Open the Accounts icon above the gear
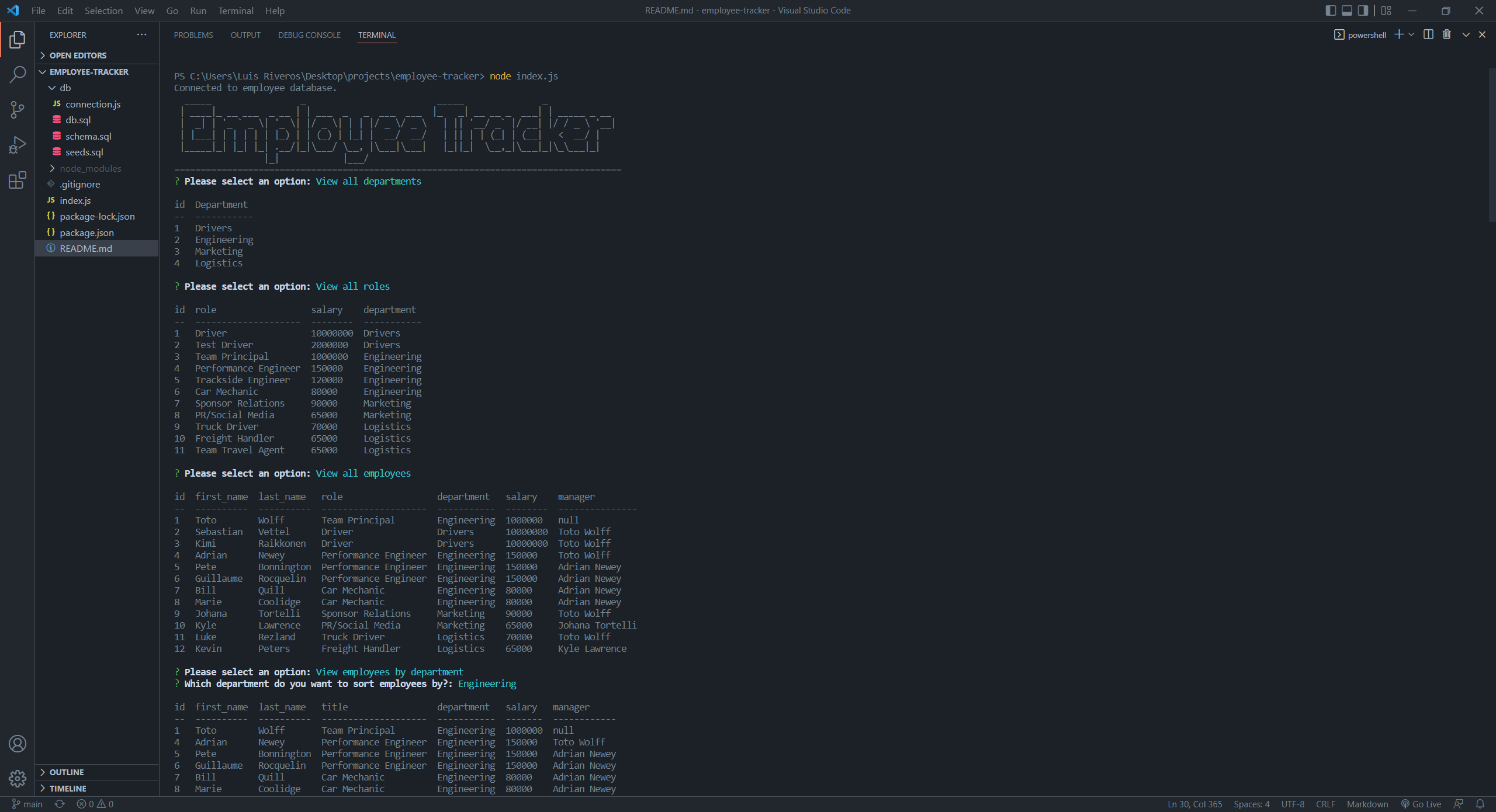The width and height of the screenshot is (1496, 812). coord(17,743)
